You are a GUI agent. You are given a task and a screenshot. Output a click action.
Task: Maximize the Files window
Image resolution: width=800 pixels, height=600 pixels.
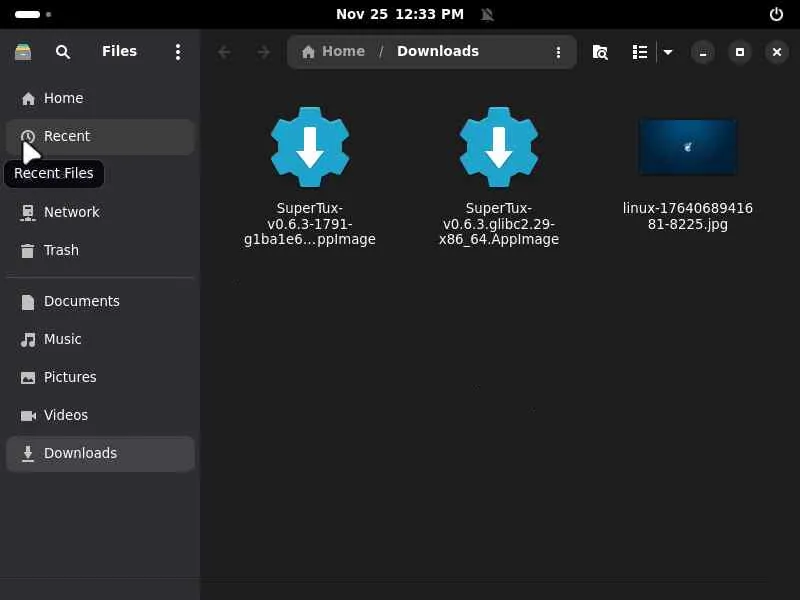click(x=740, y=52)
